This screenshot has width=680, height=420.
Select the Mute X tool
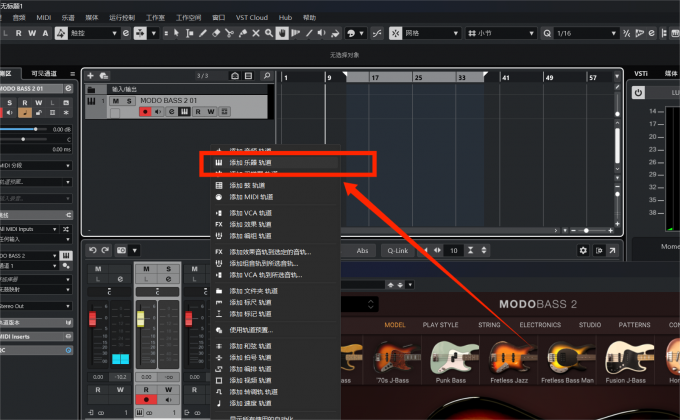coord(256,33)
